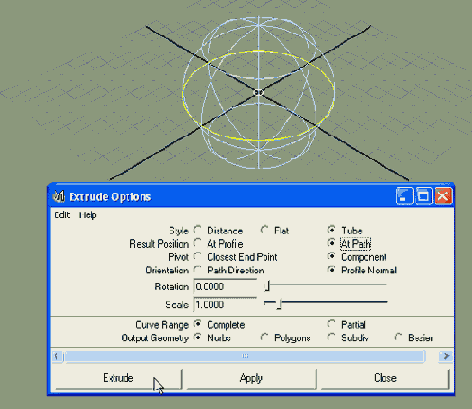472x409 pixels.
Task: Maximize the Extrude Options window
Action: (423, 196)
